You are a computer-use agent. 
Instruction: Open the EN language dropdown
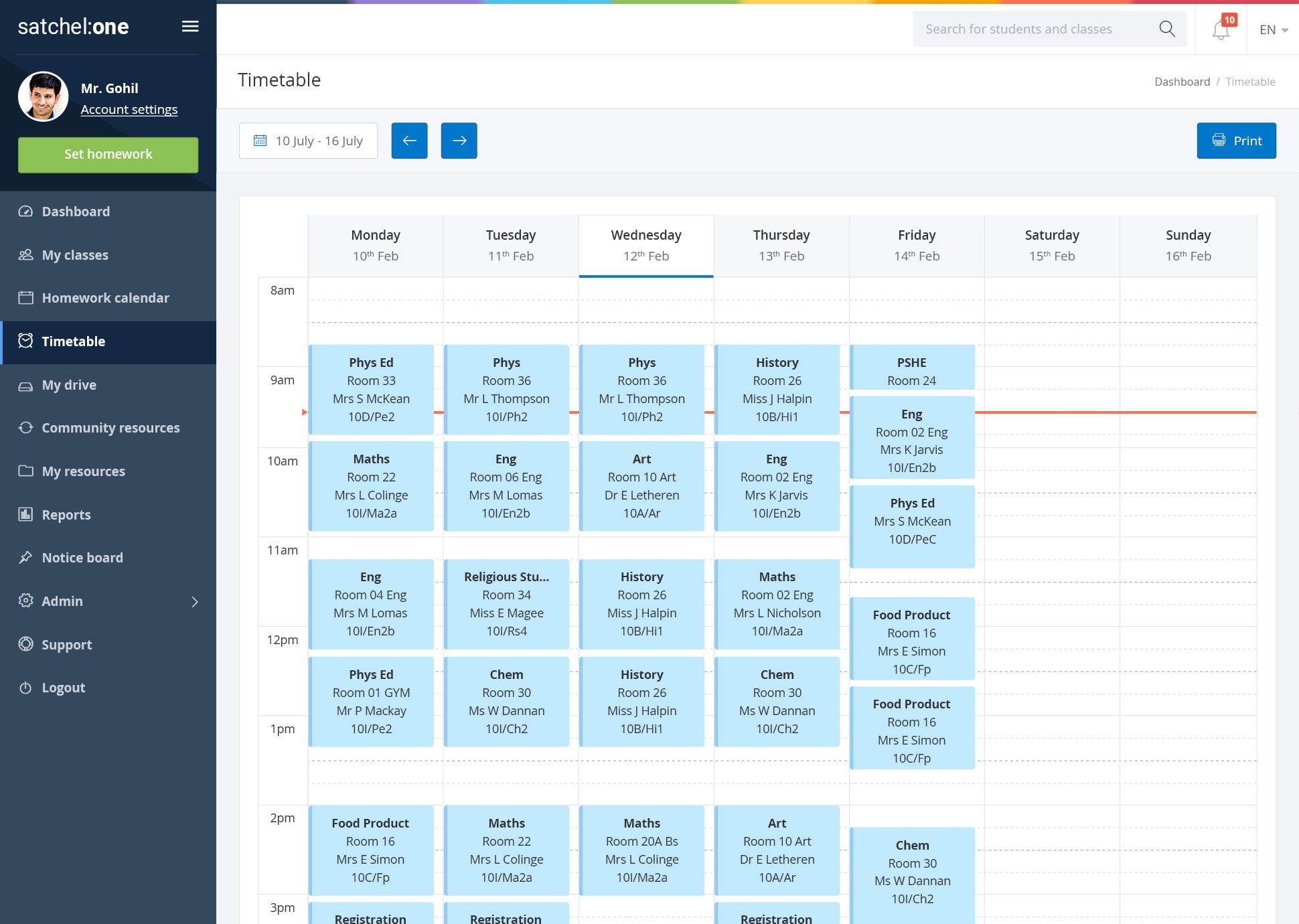point(1274,29)
